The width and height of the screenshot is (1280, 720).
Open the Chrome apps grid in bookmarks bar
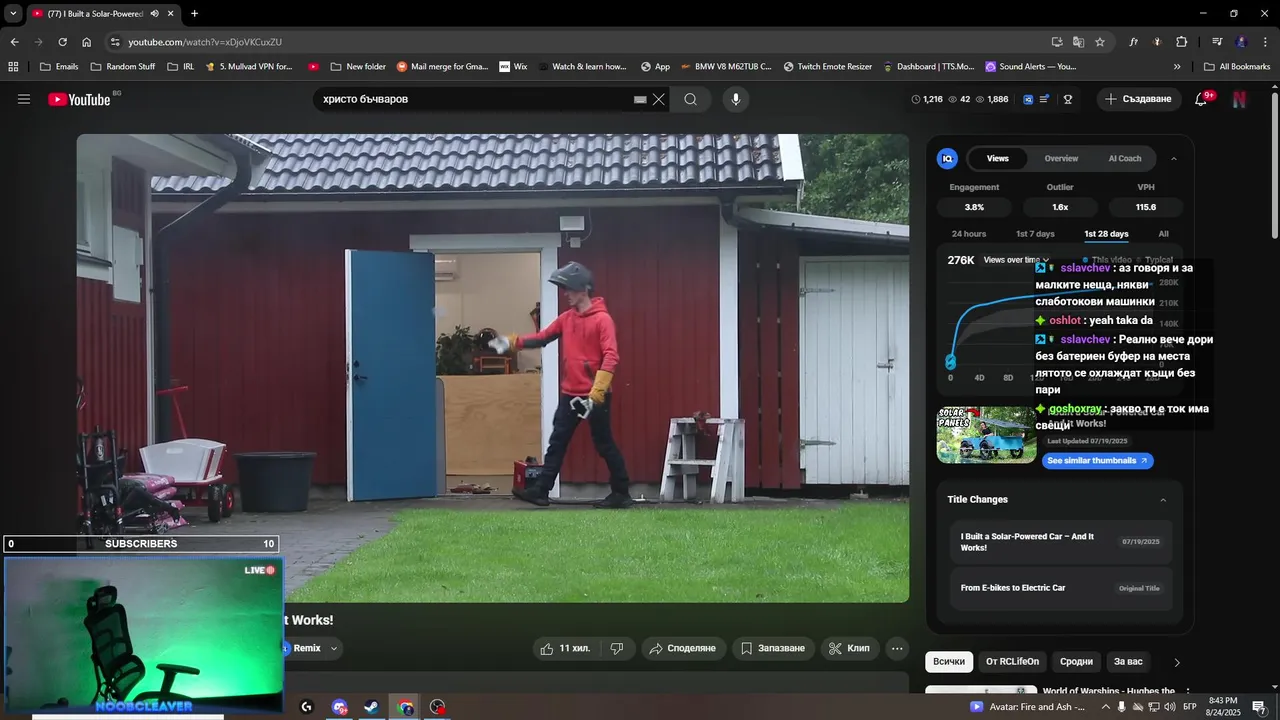point(13,67)
